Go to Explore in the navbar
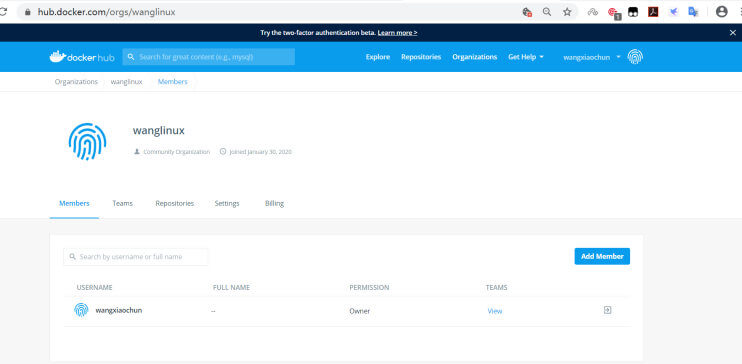 [378, 57]
